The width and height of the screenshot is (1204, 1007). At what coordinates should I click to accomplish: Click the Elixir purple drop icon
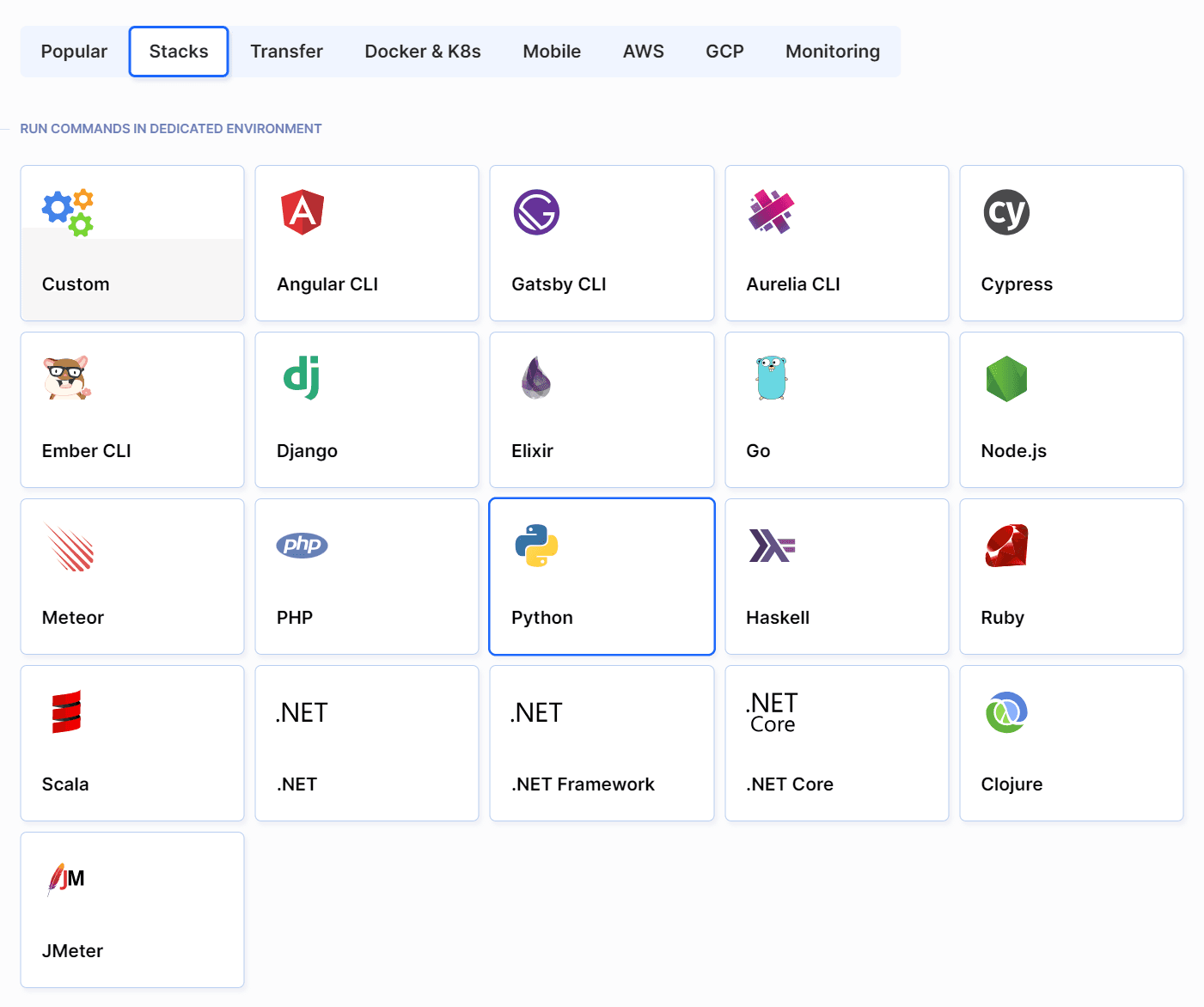click(x=536, y=378)
